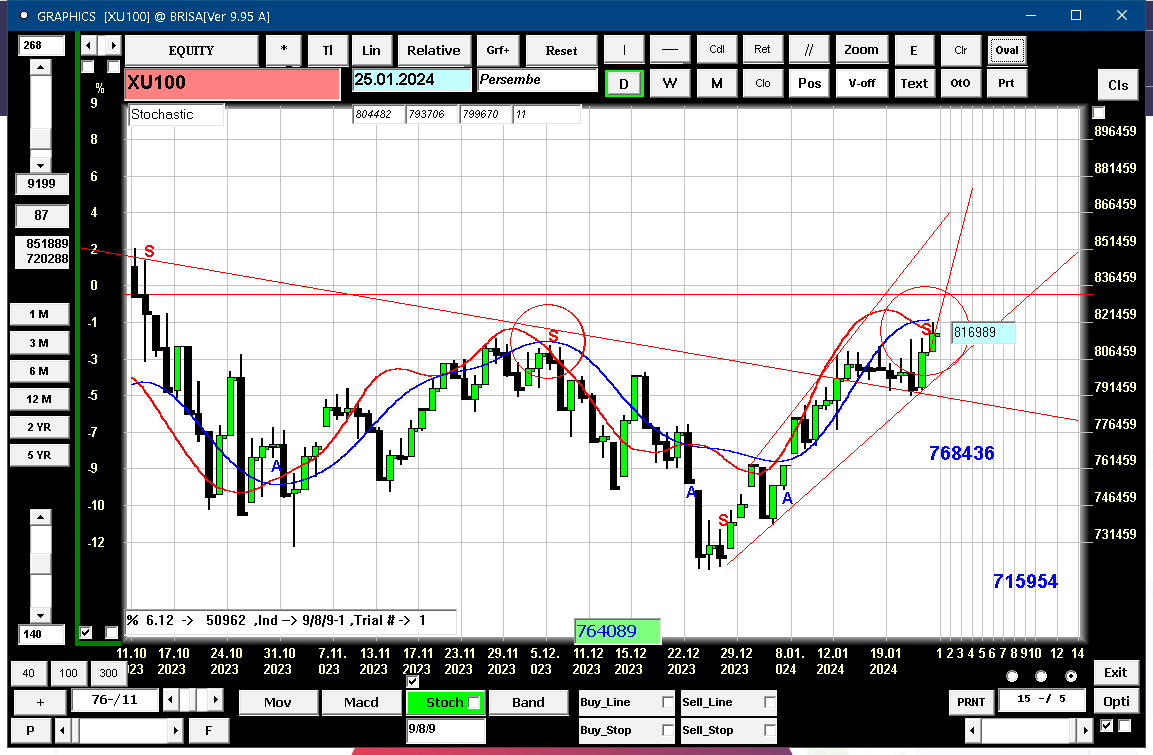The image size is (1153, 755).
Task: Toggle the checkbox inside the Stoch button
Action: tap(474, 703)
